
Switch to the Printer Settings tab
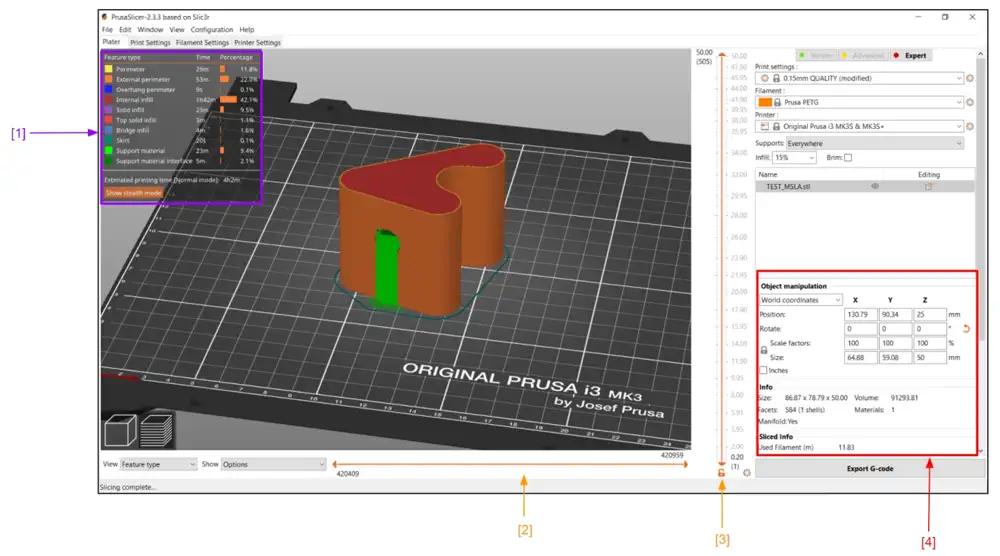click(x=257, y=43)
